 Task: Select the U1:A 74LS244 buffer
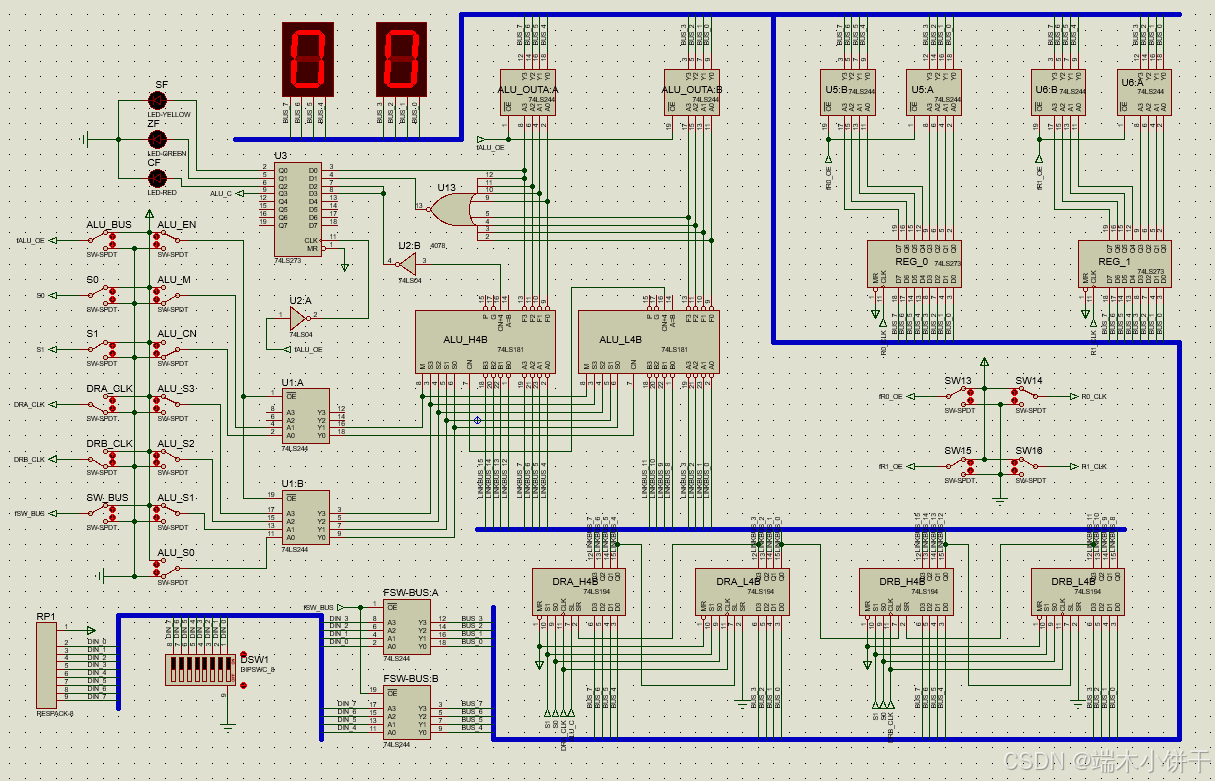tap(305, 416)
